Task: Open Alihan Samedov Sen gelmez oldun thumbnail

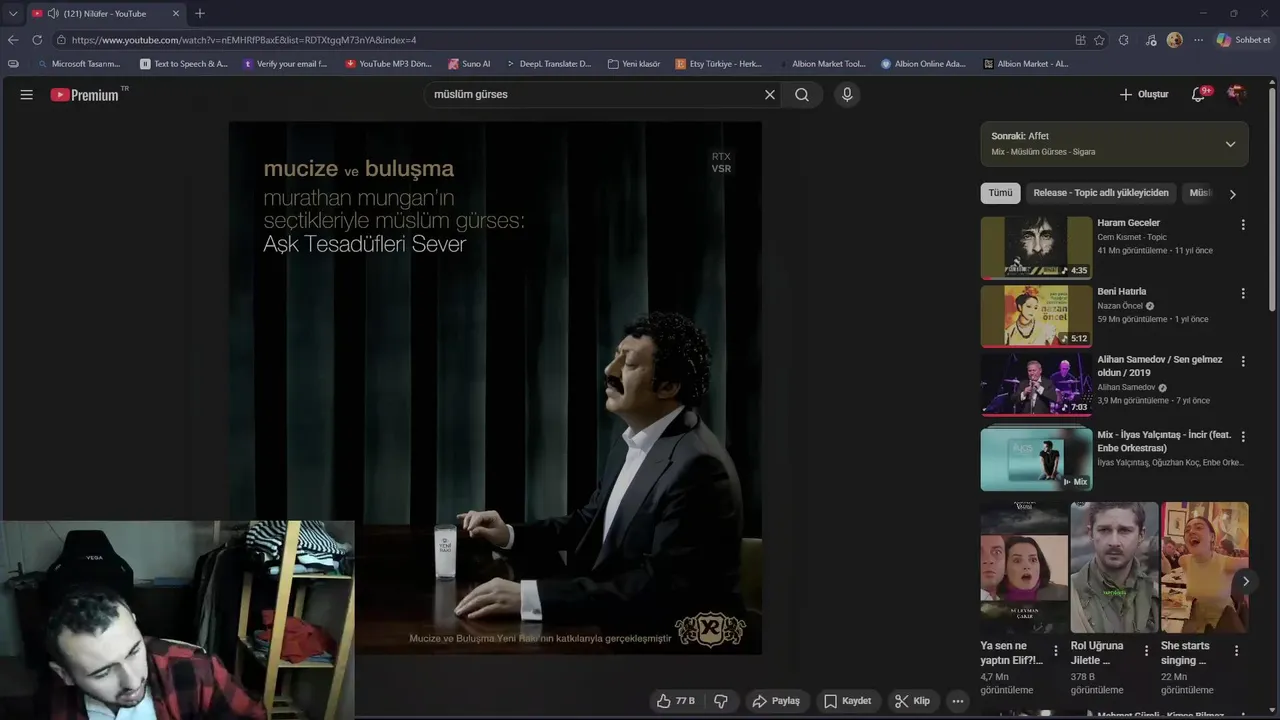Action: 1036,385
